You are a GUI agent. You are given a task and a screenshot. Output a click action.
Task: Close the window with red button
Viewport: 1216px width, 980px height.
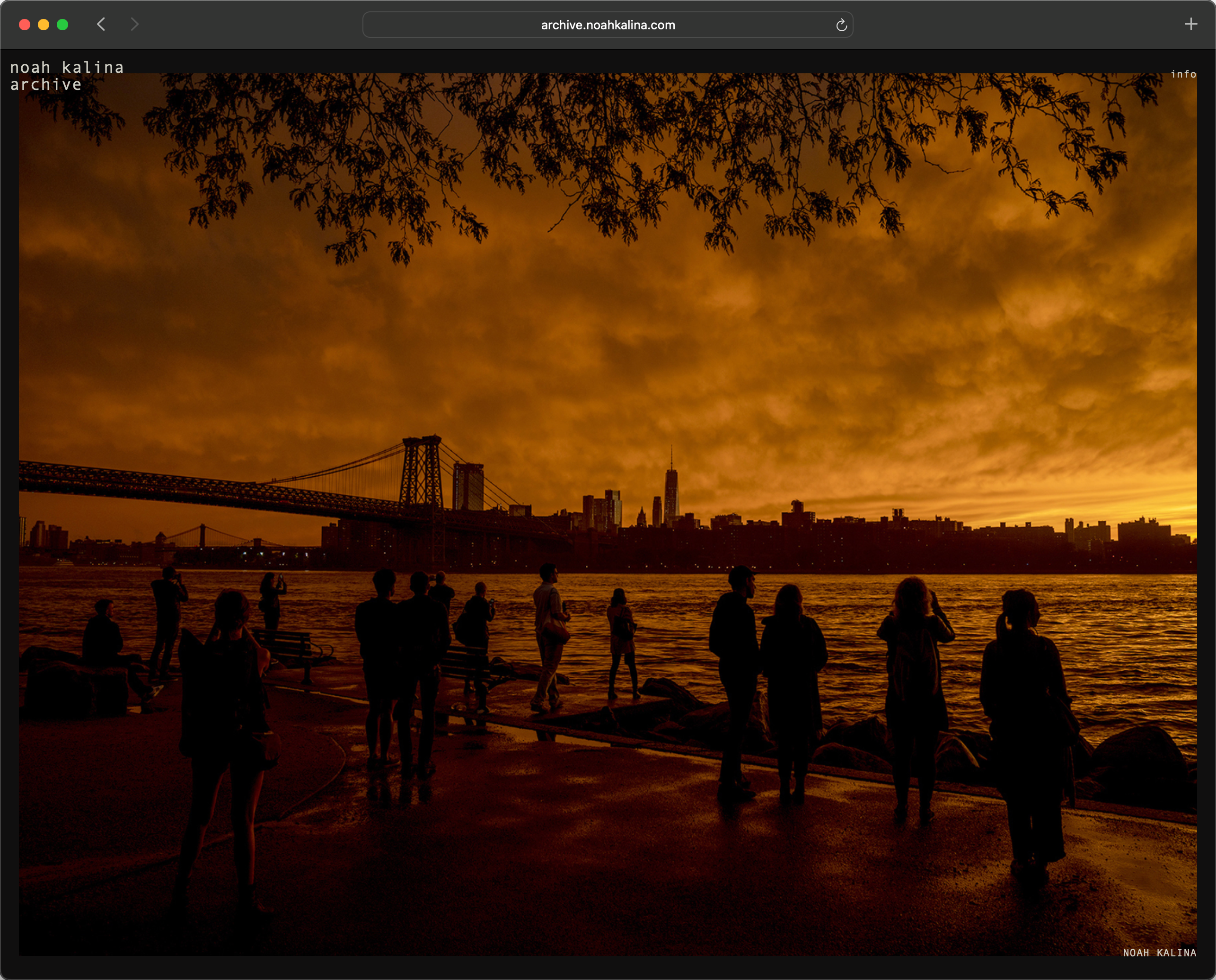(x=24, y=25)
